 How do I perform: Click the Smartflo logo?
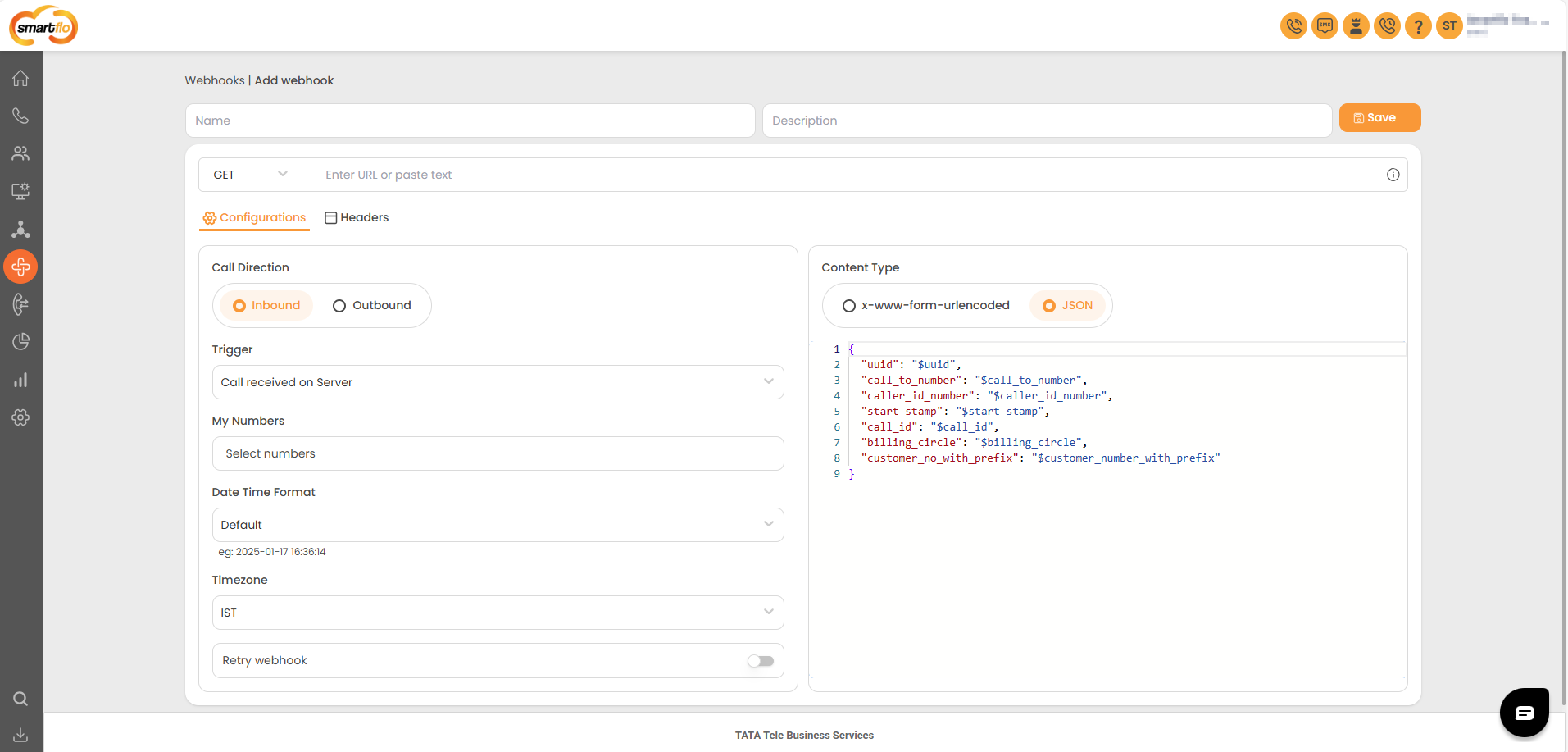point(43,26)
